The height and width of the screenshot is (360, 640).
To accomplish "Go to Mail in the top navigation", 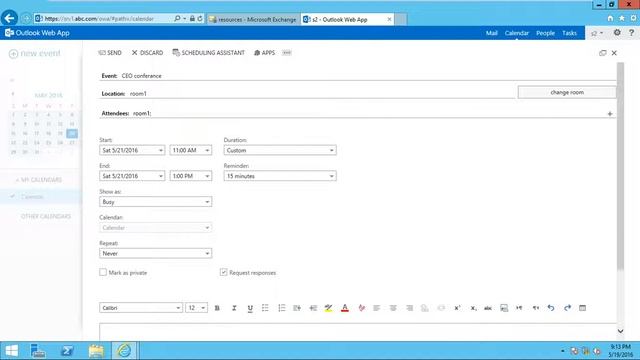I will [491, 33].
